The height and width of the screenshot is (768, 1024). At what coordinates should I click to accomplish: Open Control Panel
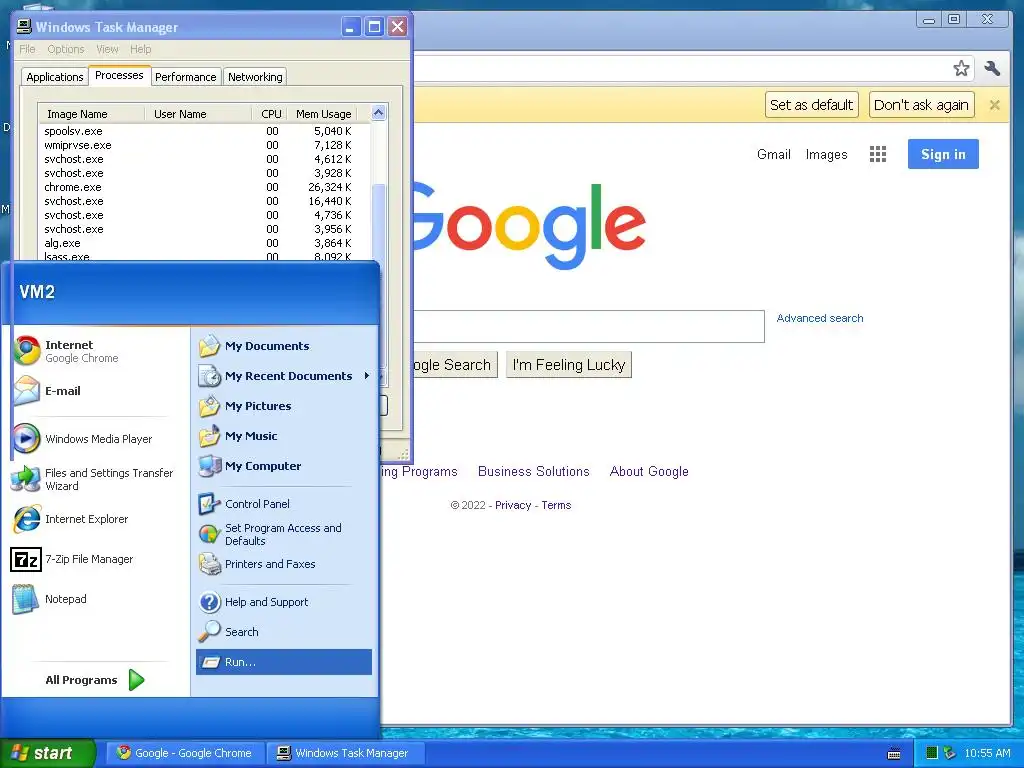257,504
